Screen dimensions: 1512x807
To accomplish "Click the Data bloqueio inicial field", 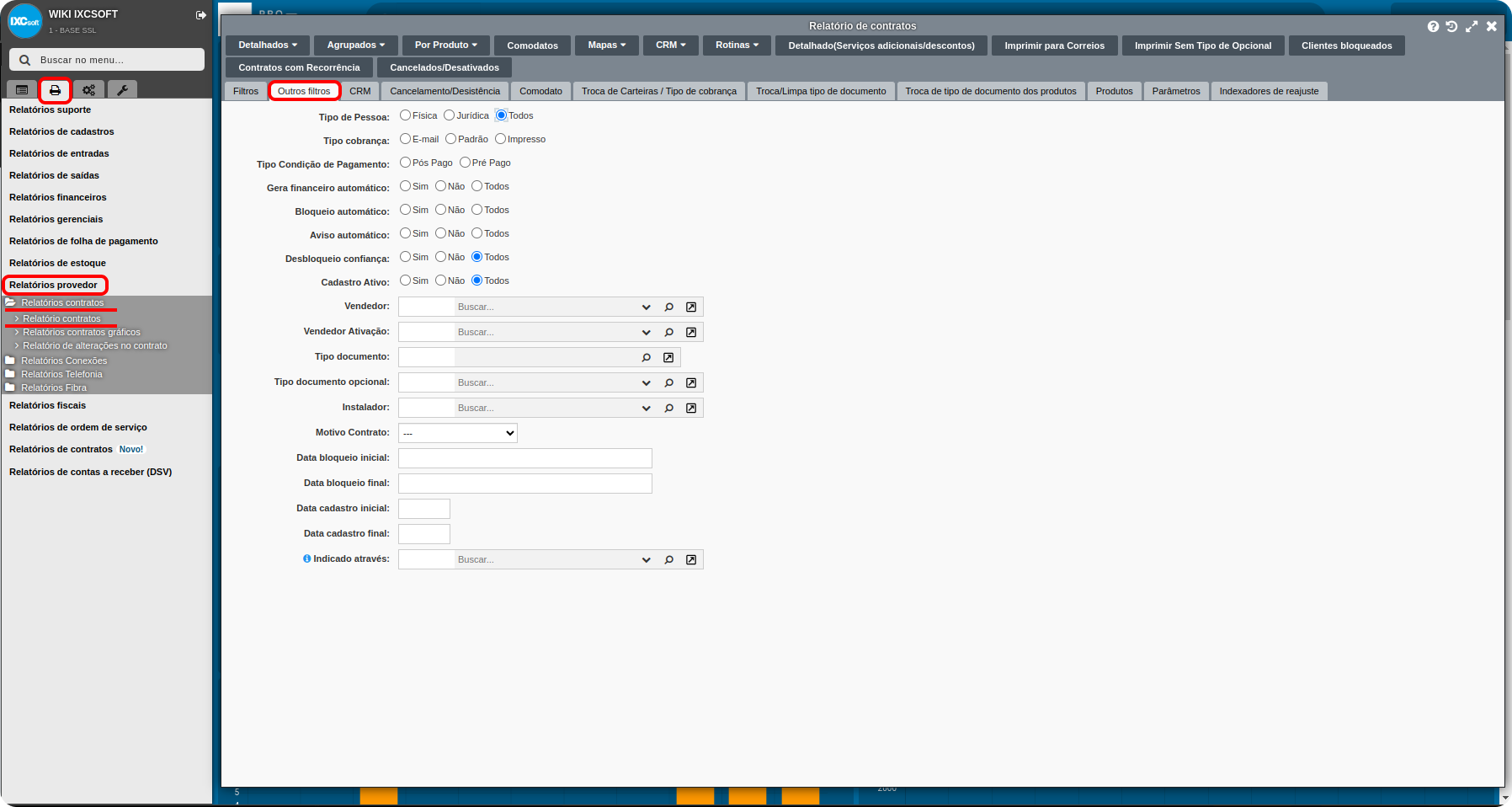I will click(x=525, y=458).
